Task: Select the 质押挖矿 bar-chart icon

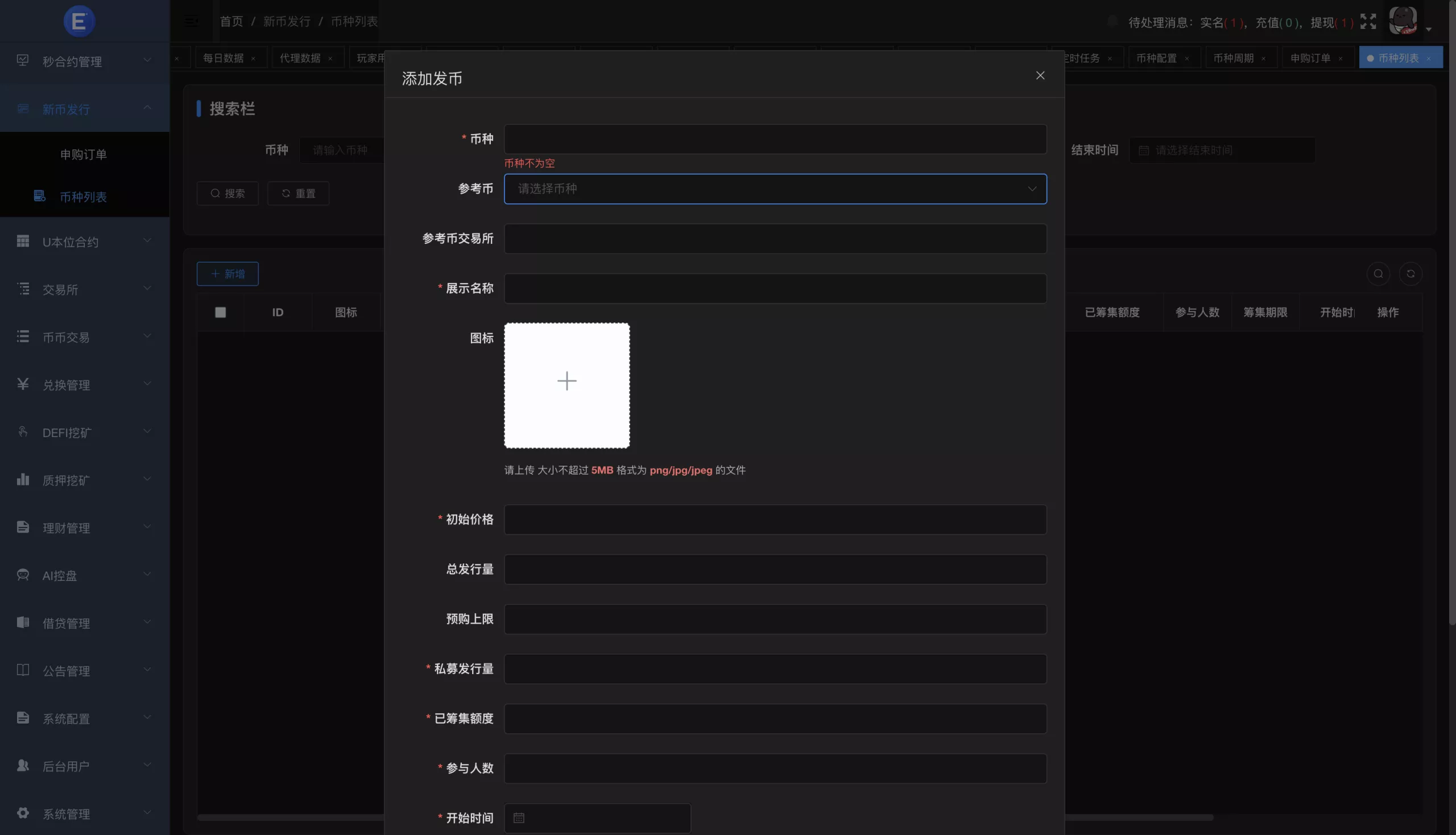Action: point(23,479)
